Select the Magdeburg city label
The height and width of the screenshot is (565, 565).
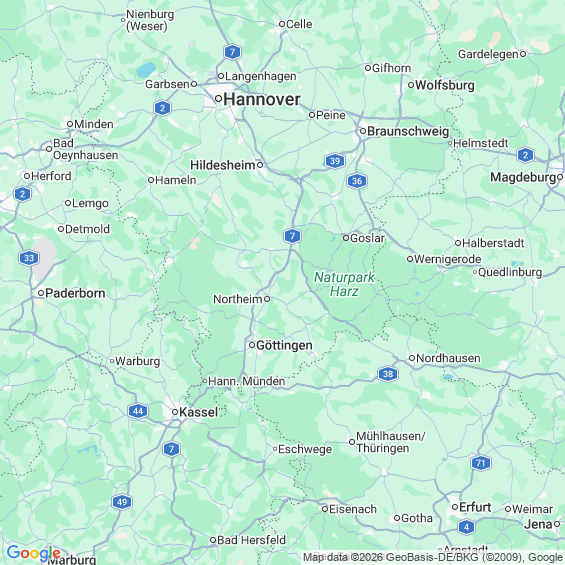523,177
